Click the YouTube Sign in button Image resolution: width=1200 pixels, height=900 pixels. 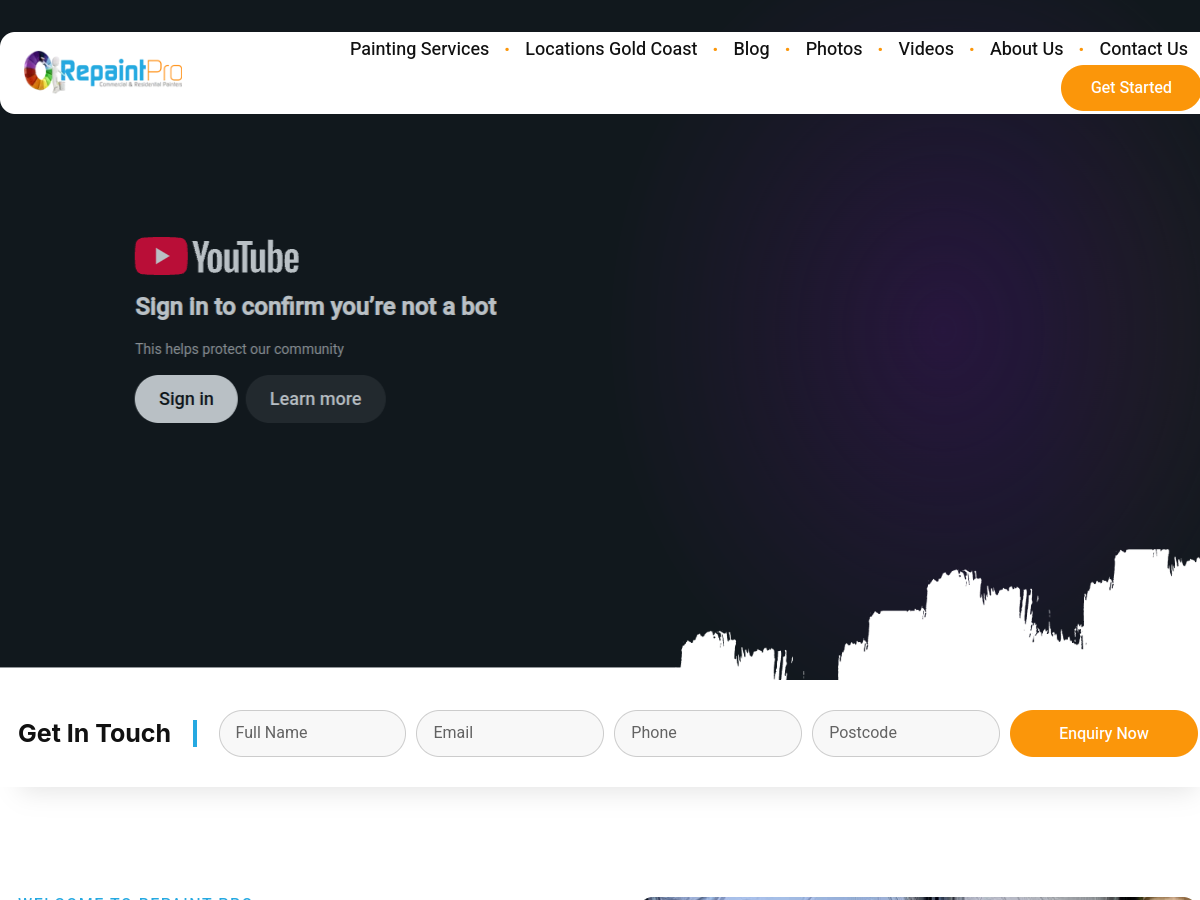pyautogui.click(x=186, y=399)
